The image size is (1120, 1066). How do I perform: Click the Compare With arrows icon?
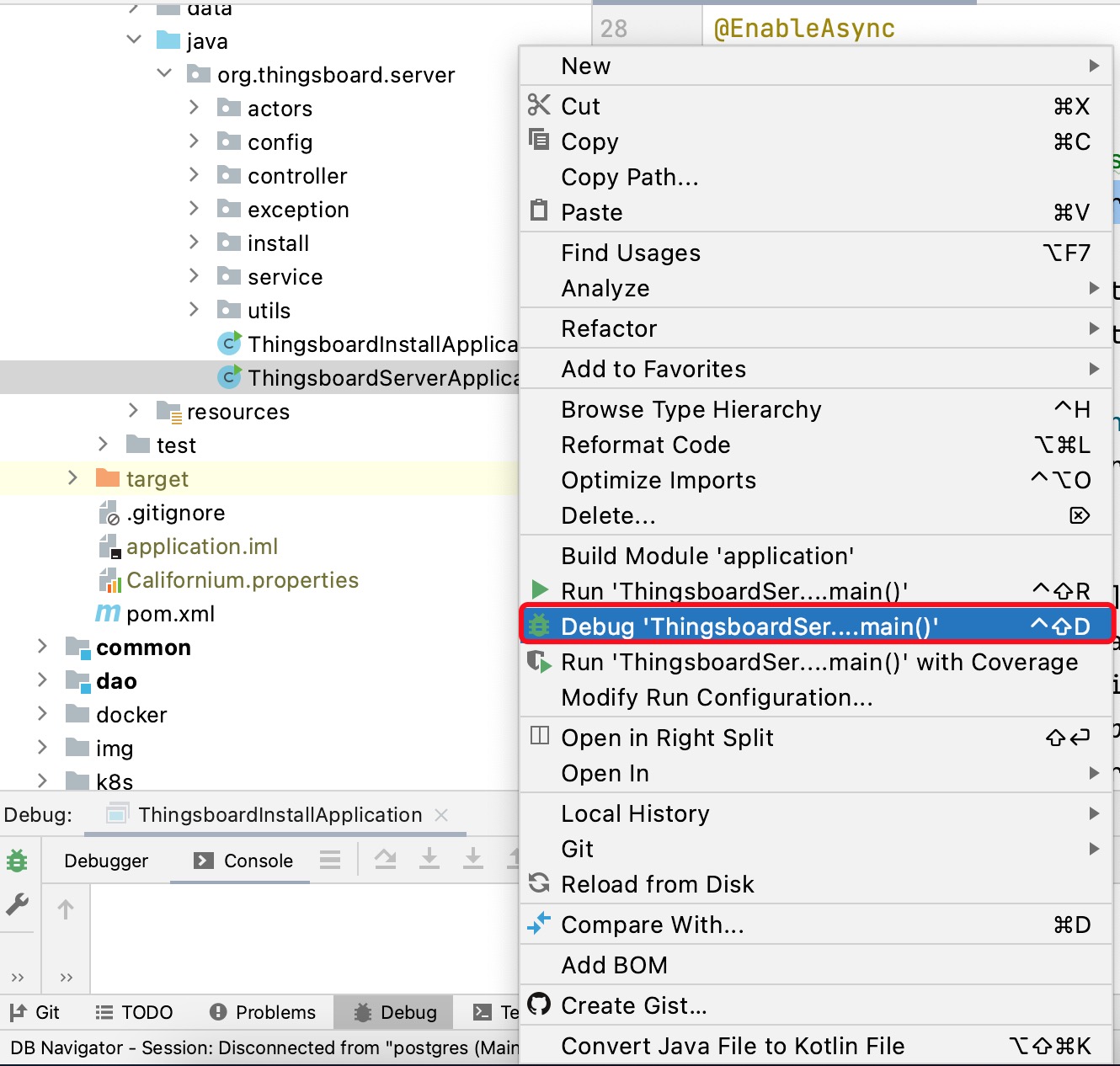point(539,923)
